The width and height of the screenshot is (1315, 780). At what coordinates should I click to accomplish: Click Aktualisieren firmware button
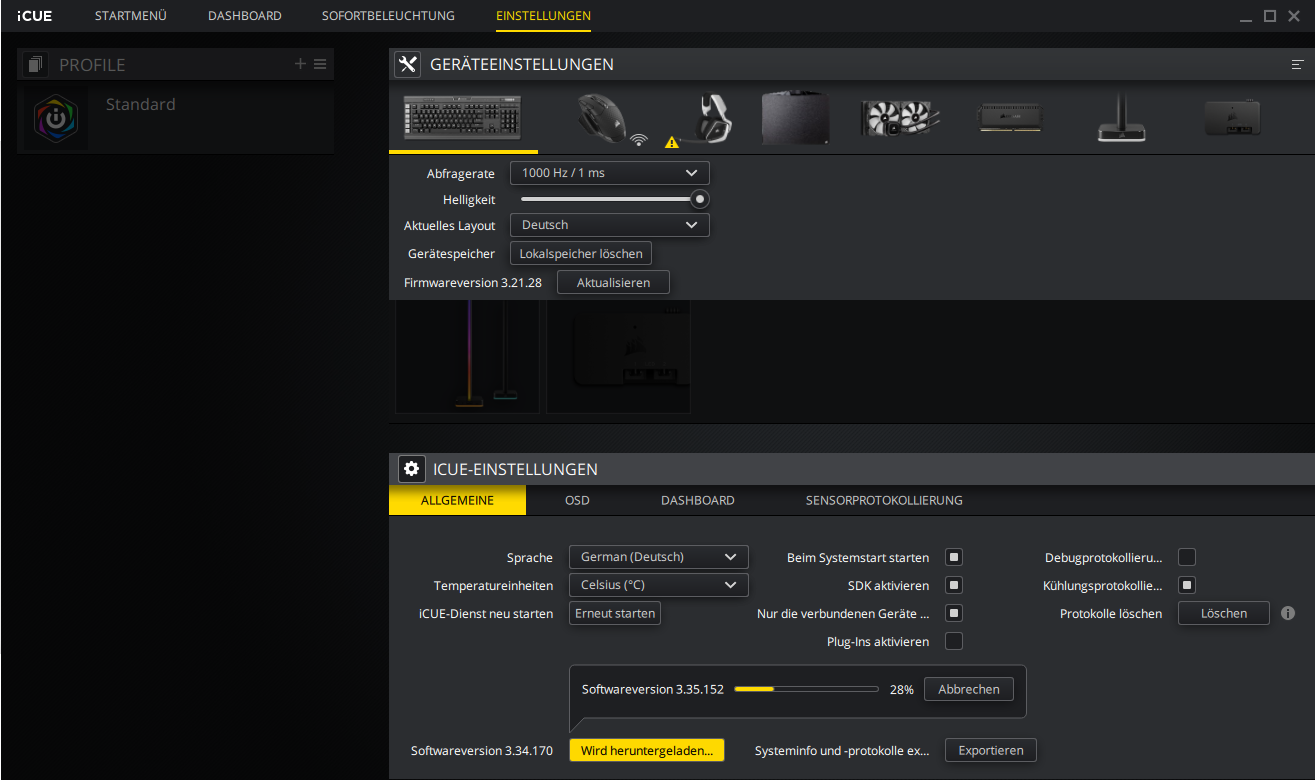[x=613, y=283]
